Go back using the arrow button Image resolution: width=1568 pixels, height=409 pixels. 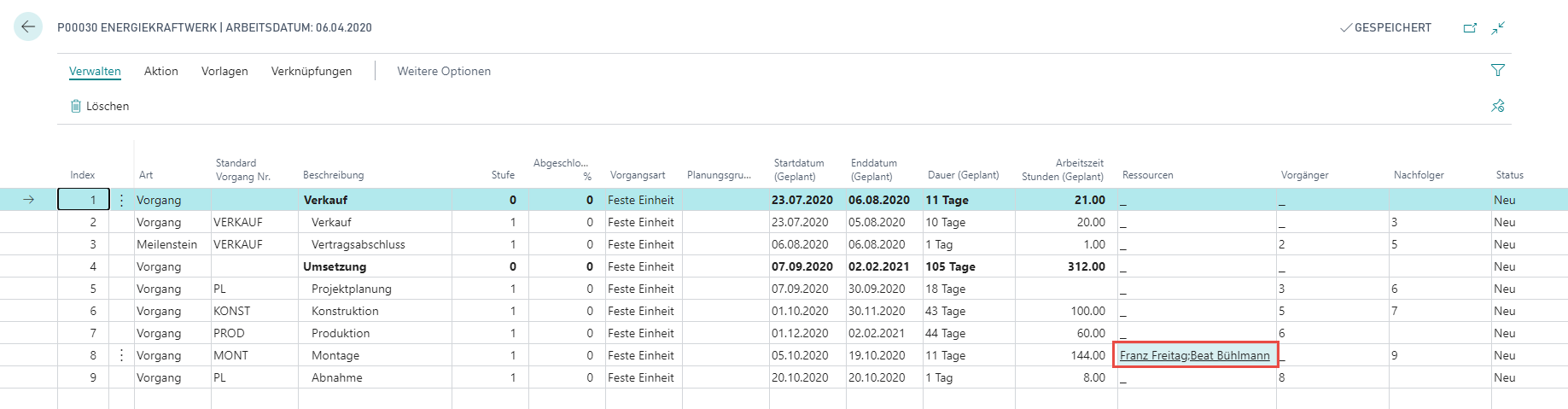coord(28,27)
